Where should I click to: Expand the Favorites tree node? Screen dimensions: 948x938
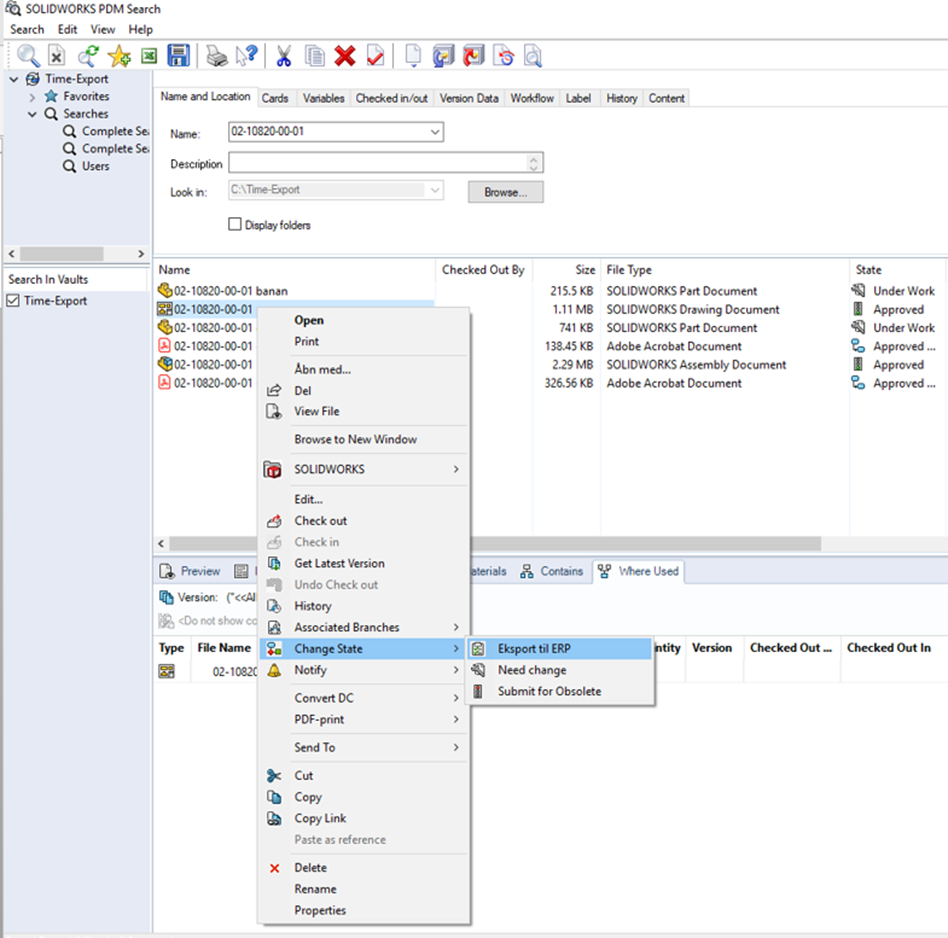33,97
